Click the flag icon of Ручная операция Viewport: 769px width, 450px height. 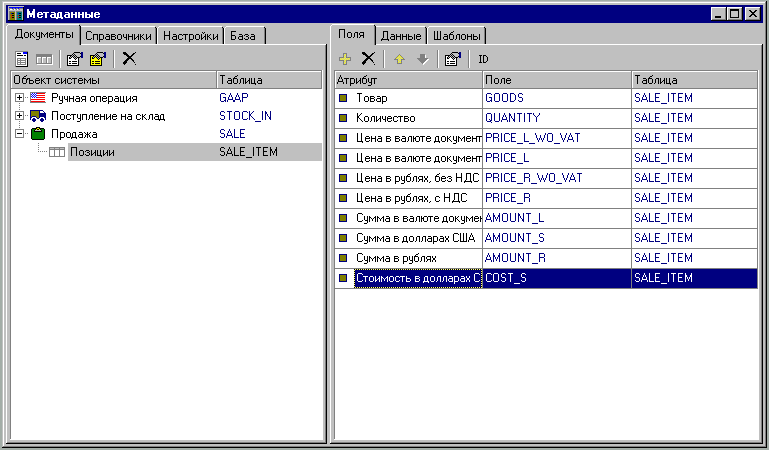tap(38, 98)
